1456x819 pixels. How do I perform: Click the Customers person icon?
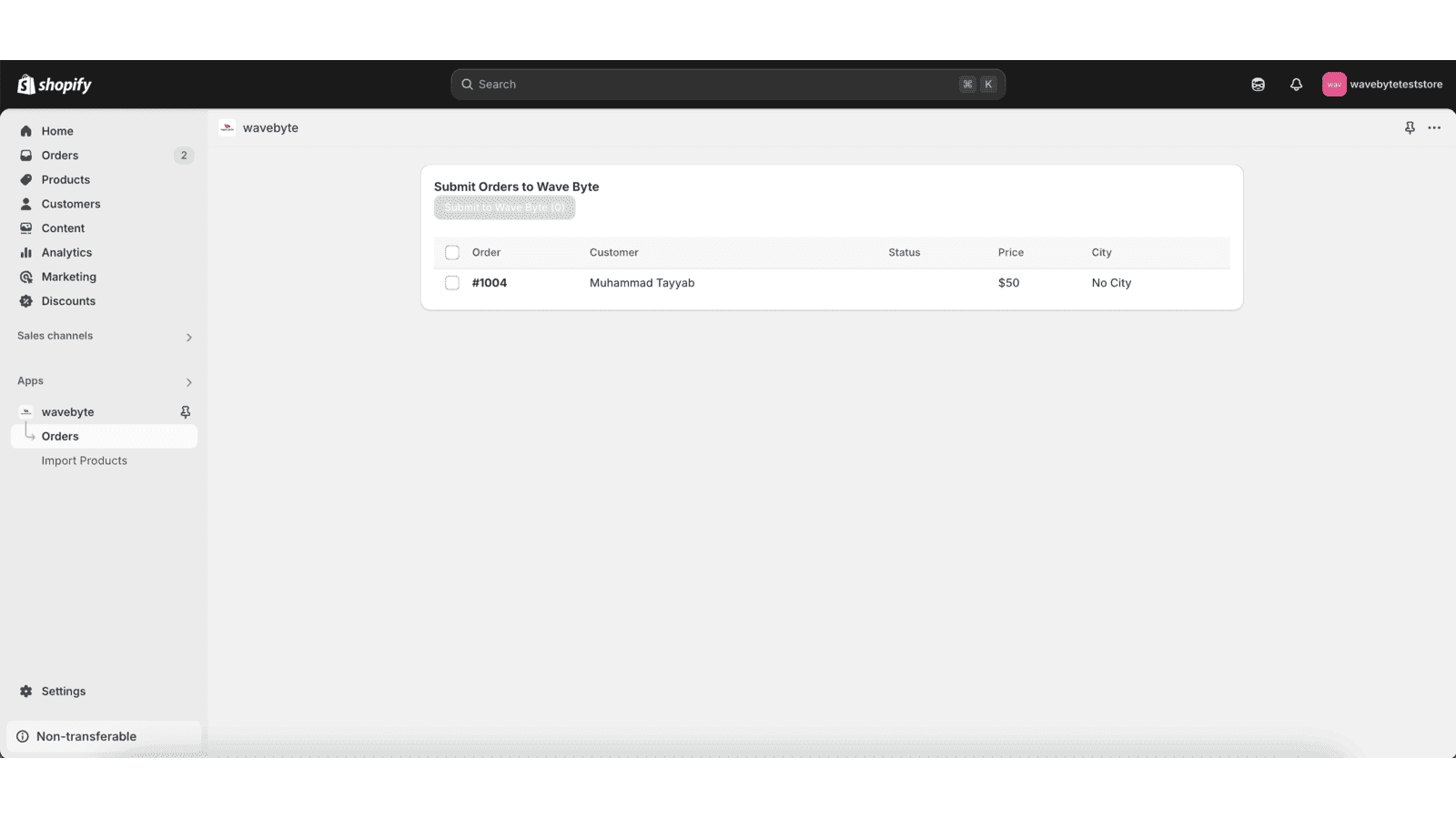click(26, 204)
